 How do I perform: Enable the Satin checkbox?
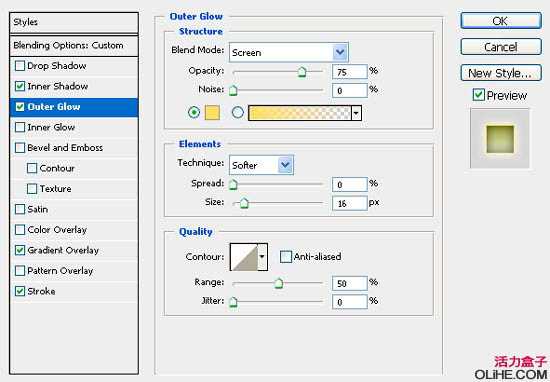[x=20, y=209]
